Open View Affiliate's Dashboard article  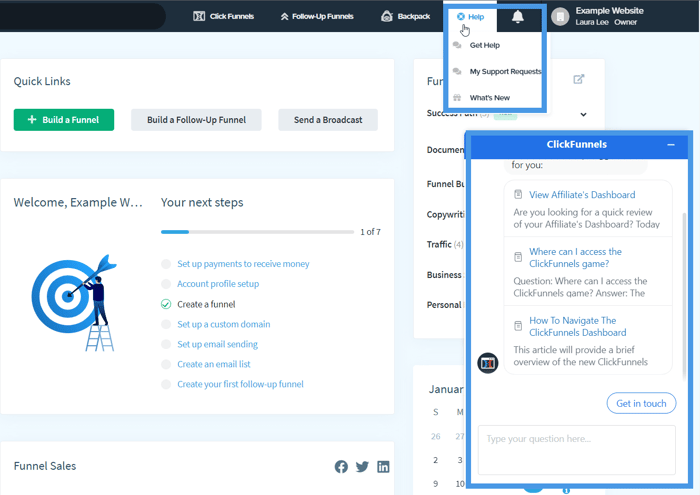click(x=582, y=195)
